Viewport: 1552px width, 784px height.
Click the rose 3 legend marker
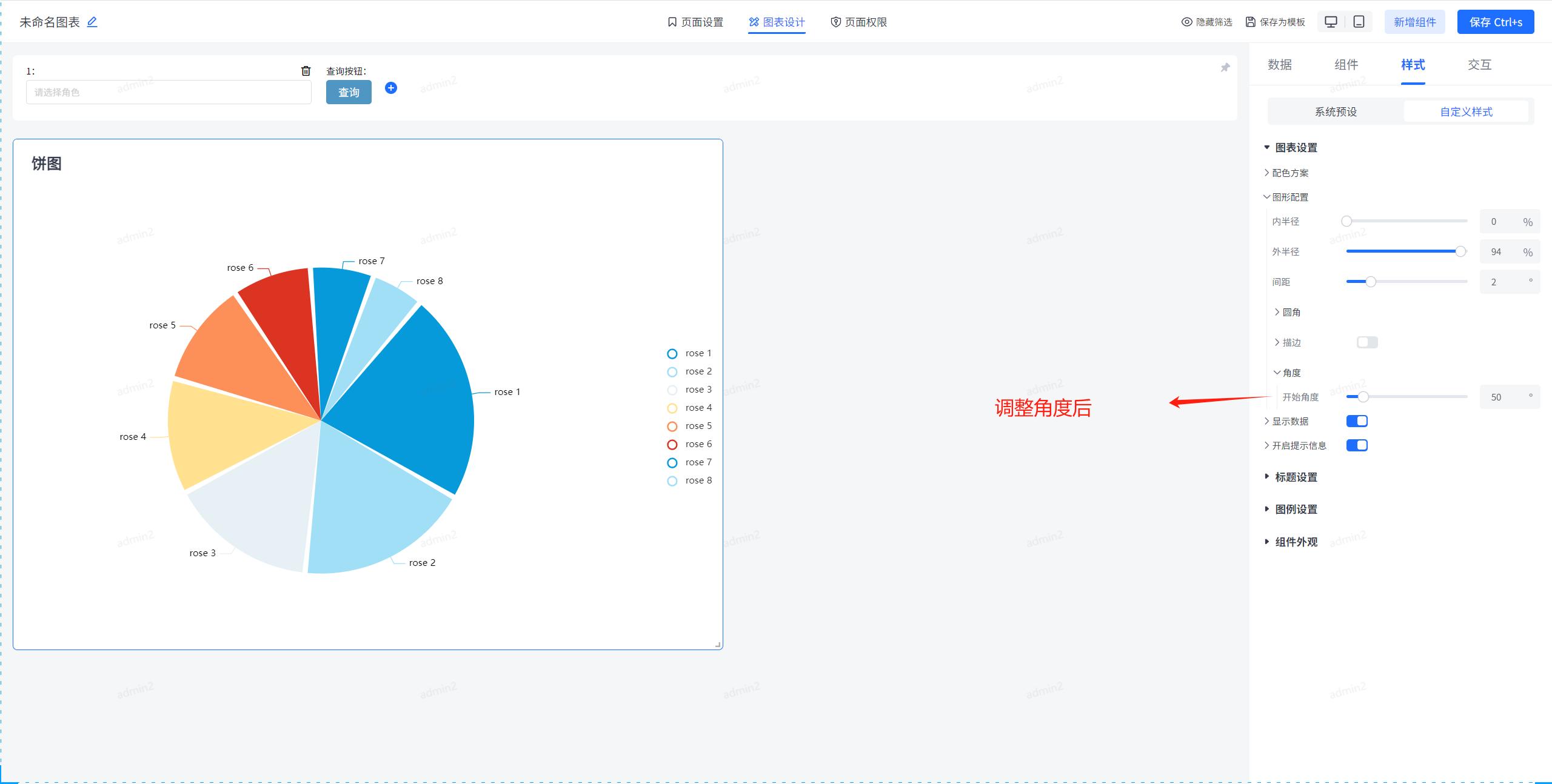[672, 390]
